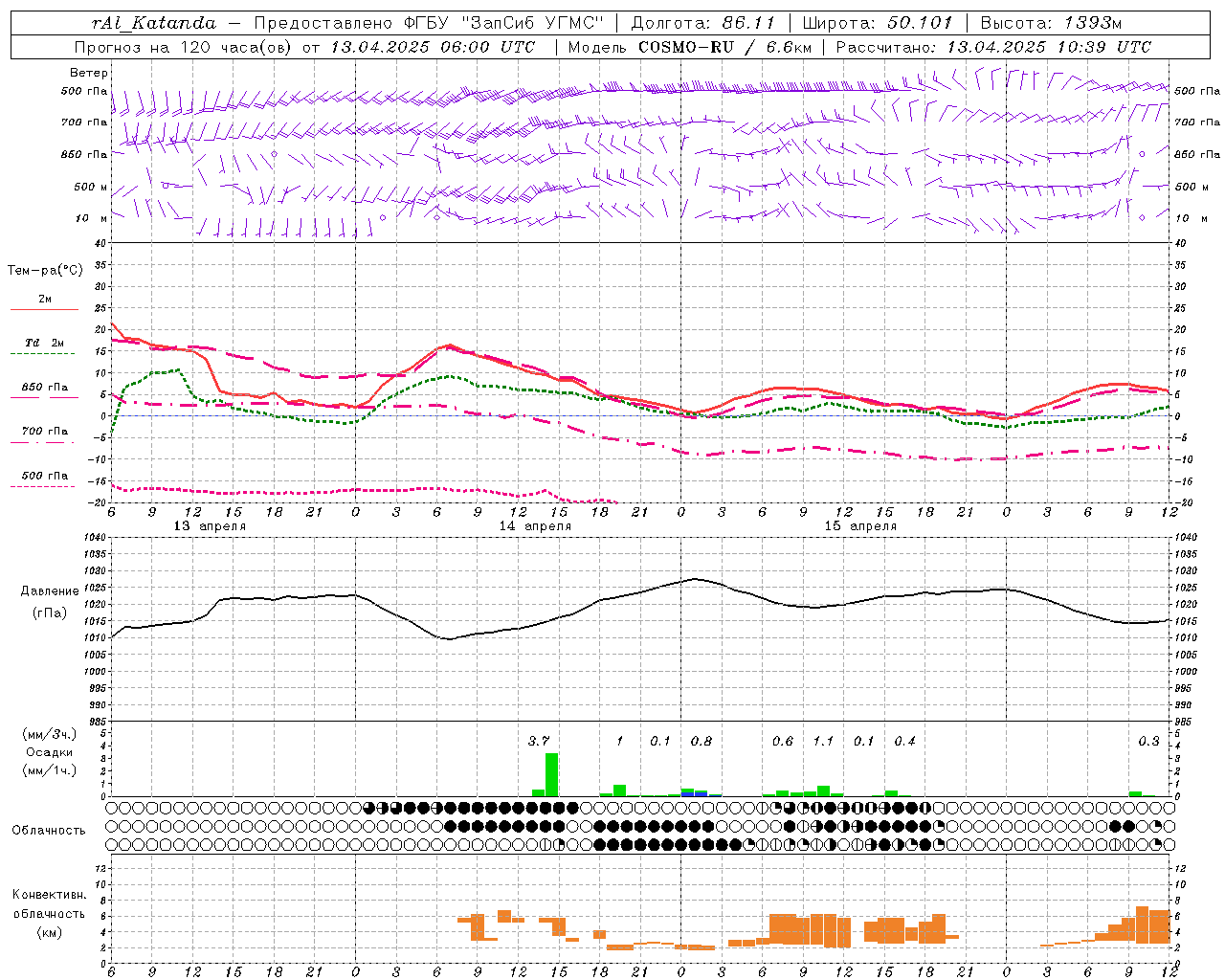Image resolution: width=1225 pixels, height=980 pixels.
Task: Select the Облачность row label
Action: point(49,831)
